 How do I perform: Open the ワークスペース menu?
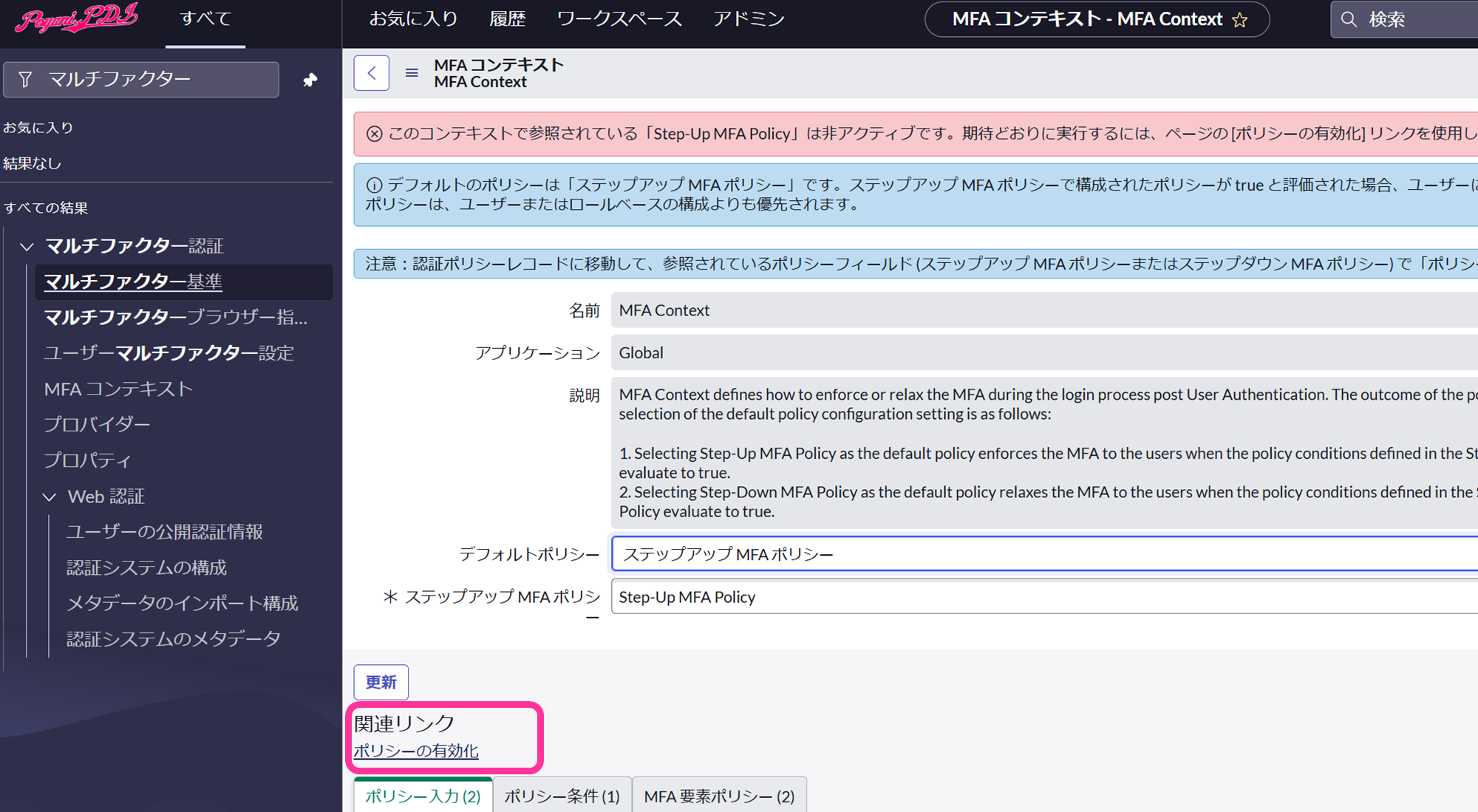point(619,19)
